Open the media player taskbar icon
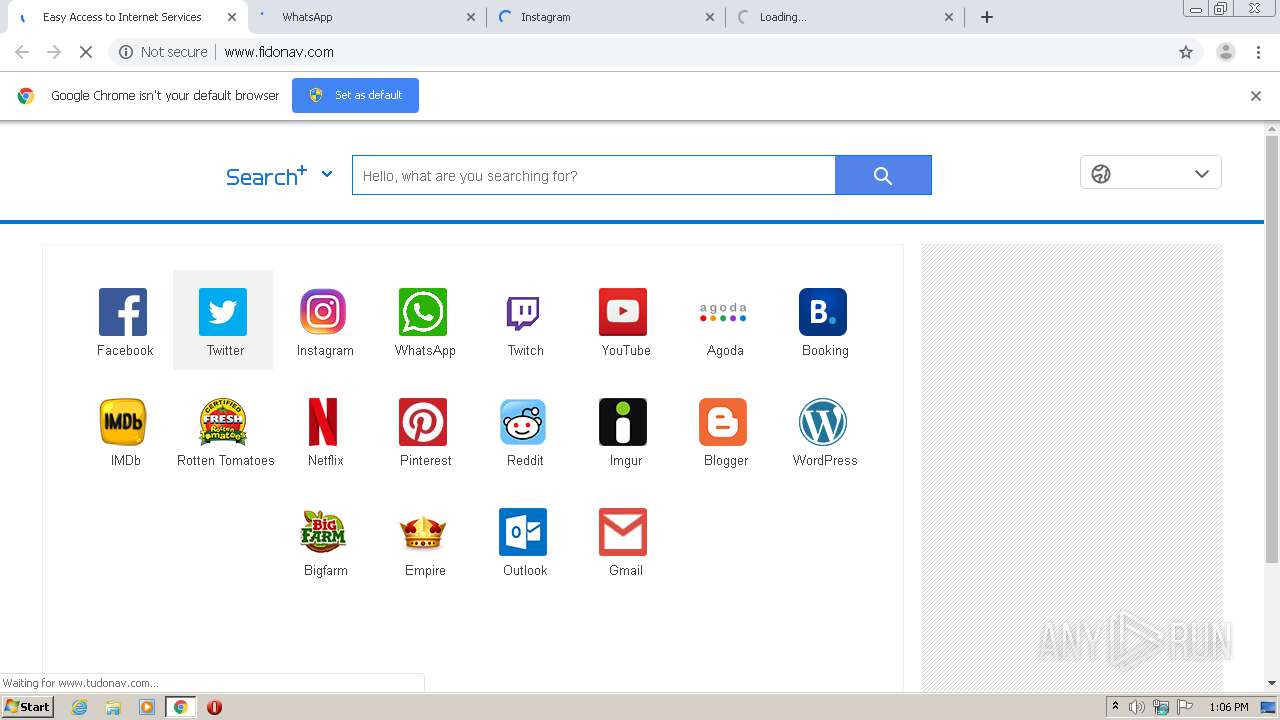The image size is (1280, 720). coord(147,707)
